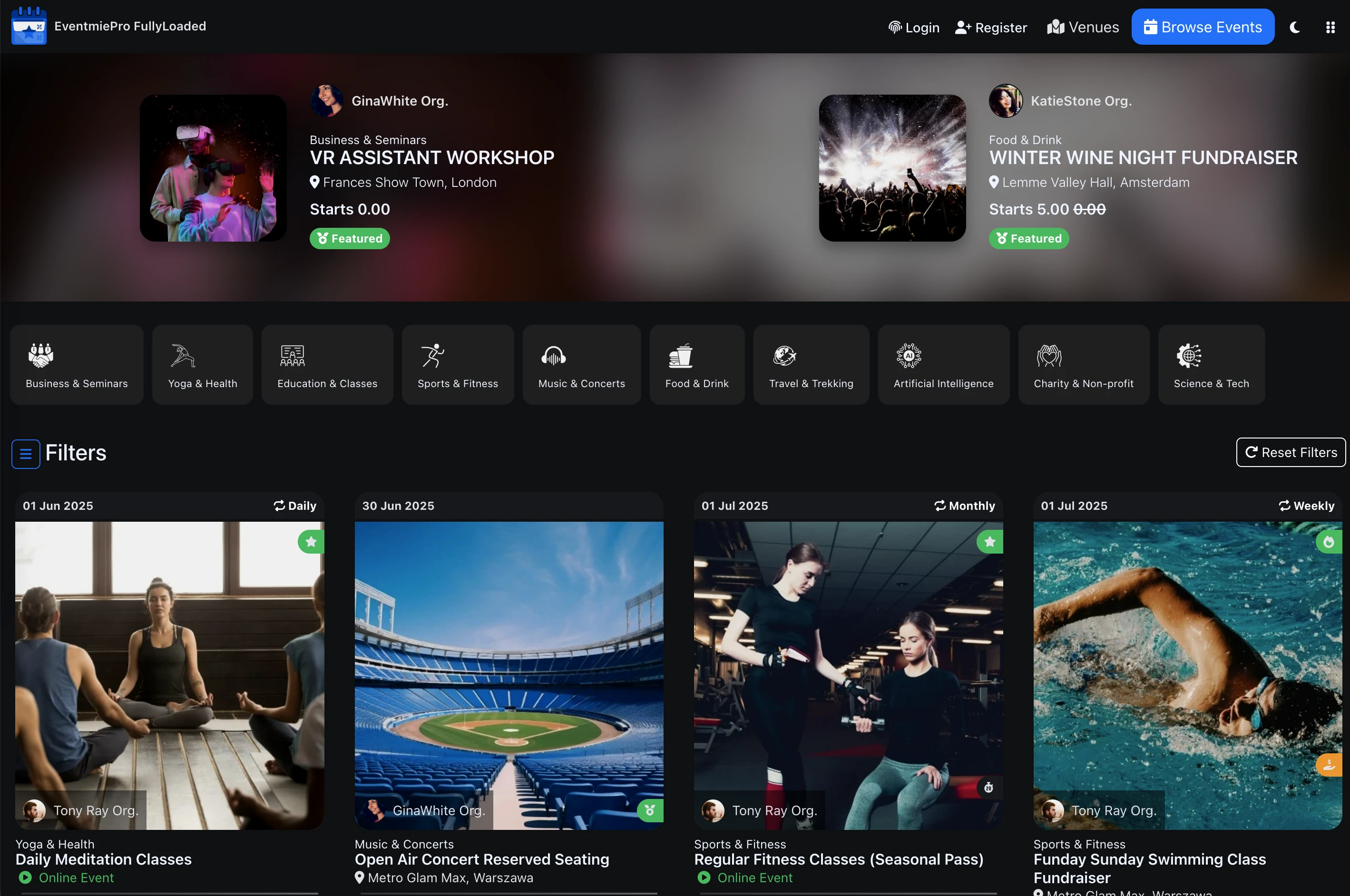Click the Frances Show Town location pin

[x=314, y=182]
